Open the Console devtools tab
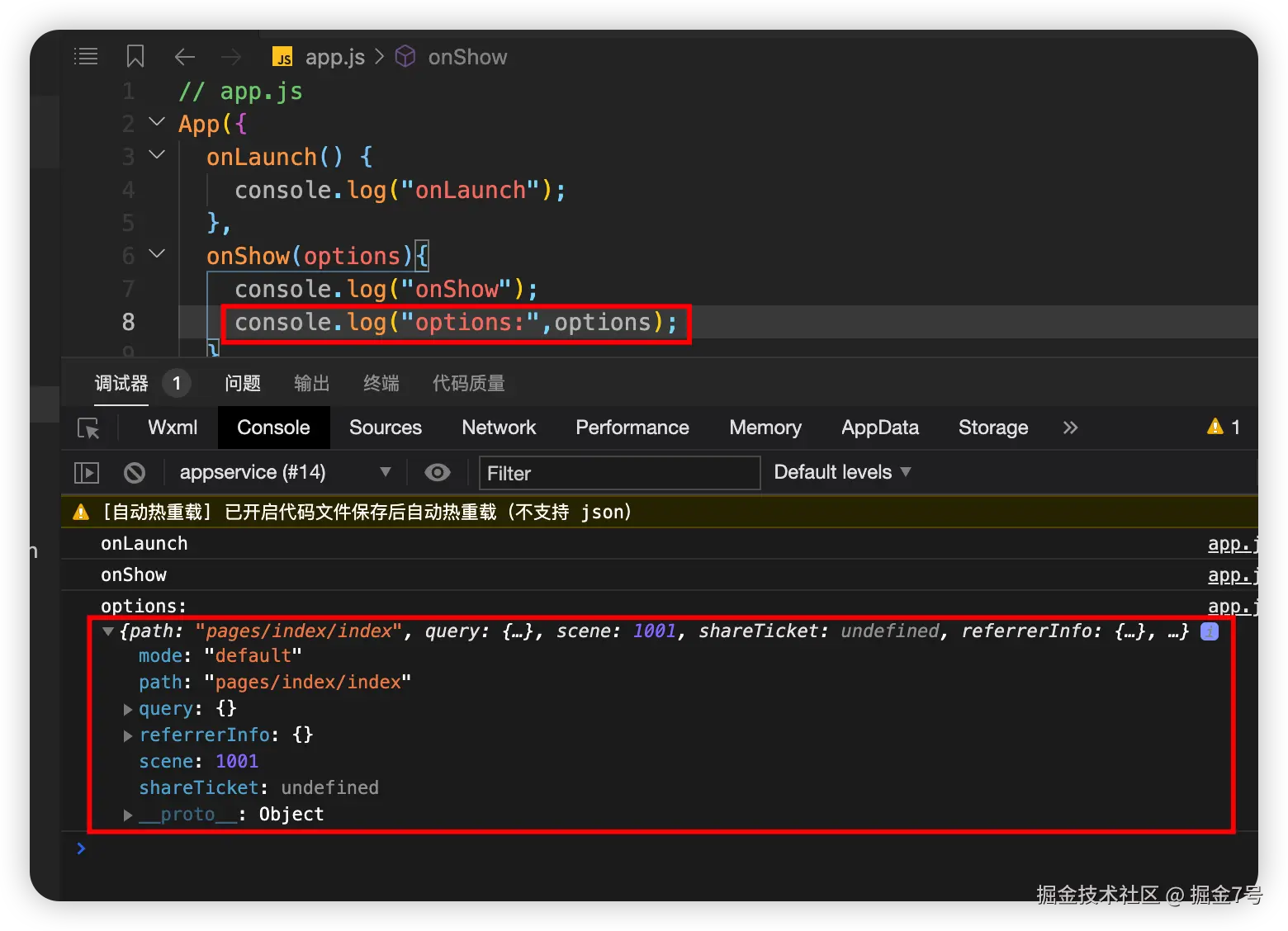1288x931 pixels. (x=274, y=428)
